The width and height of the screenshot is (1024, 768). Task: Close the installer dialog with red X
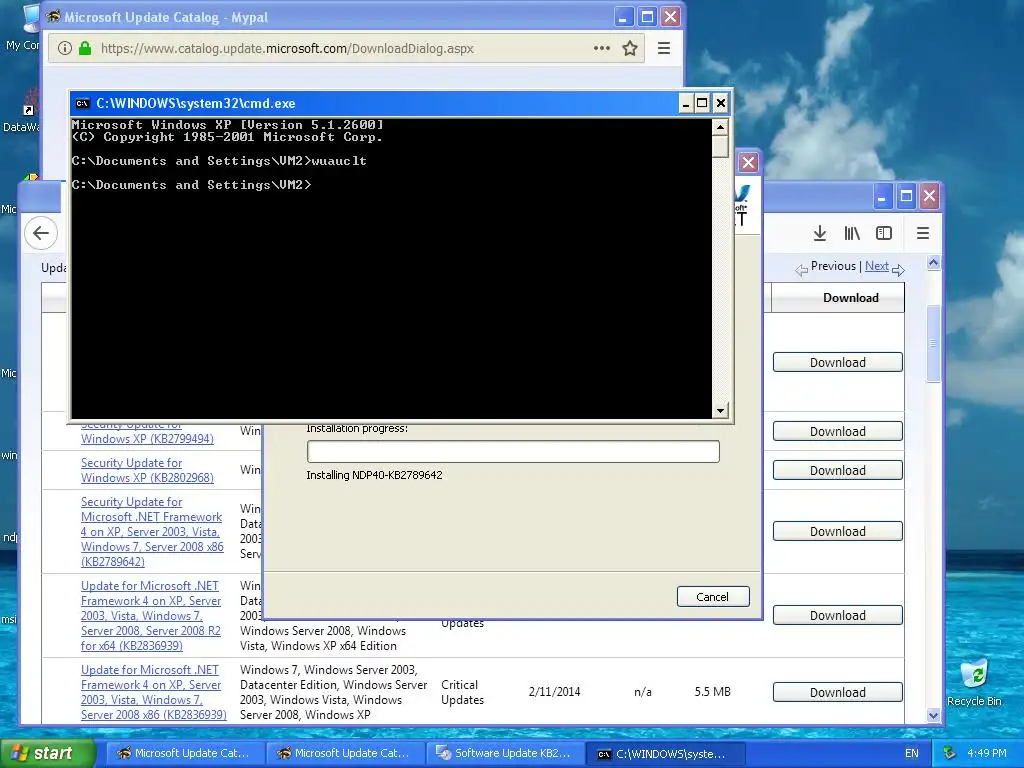[x=748, y=163]
